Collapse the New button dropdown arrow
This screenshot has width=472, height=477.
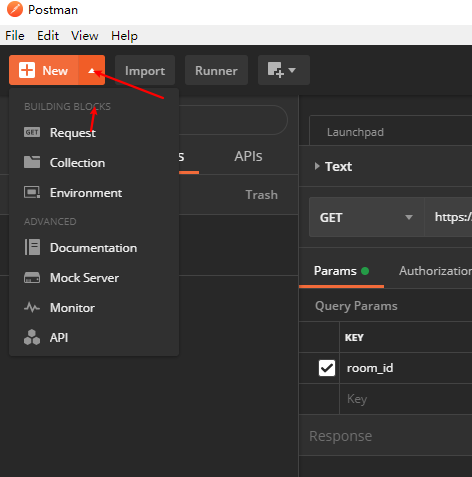(x=91, y=70)
